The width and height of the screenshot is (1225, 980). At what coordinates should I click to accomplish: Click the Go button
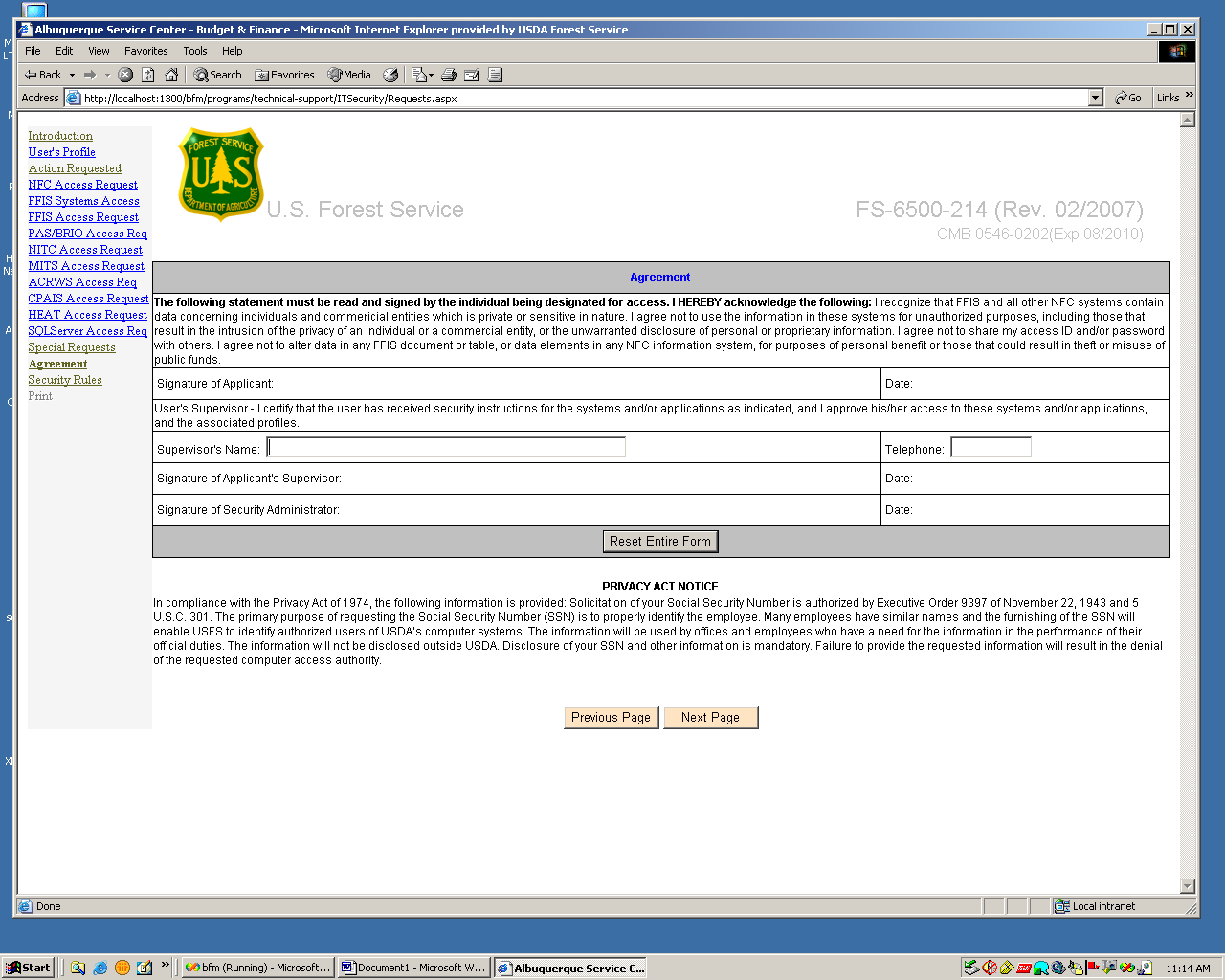coord(1128,98)
